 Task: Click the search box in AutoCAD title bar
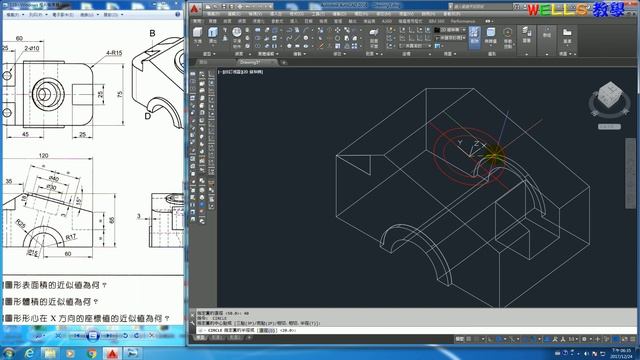pos(480,7)
